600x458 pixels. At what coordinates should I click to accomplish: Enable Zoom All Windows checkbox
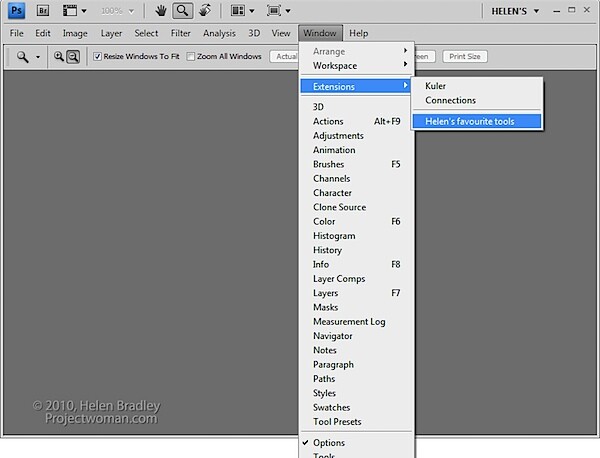[190, 57]
